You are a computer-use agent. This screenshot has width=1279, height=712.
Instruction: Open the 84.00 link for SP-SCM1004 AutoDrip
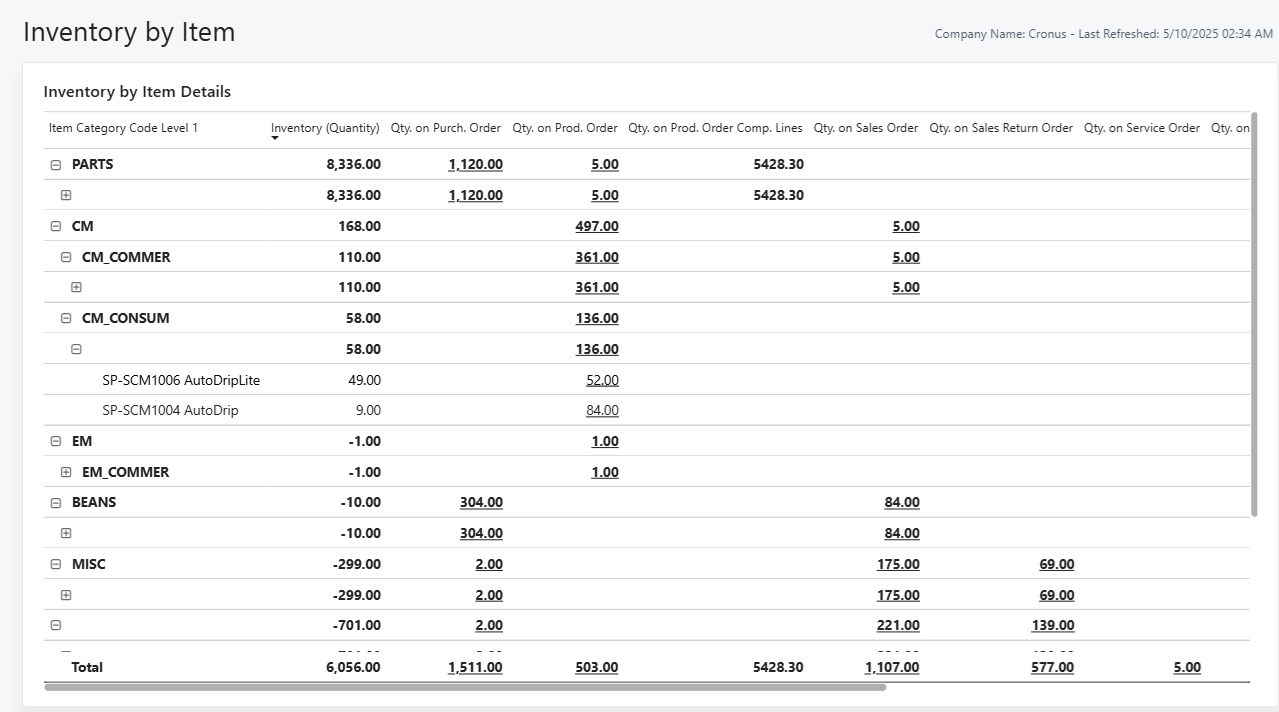(x=602, y=410)
